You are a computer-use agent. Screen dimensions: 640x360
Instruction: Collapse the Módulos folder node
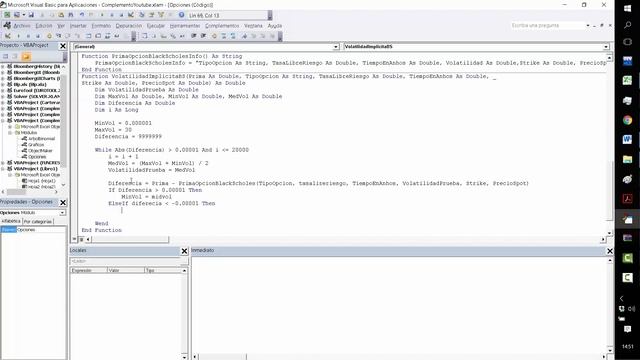pos(10,133)
